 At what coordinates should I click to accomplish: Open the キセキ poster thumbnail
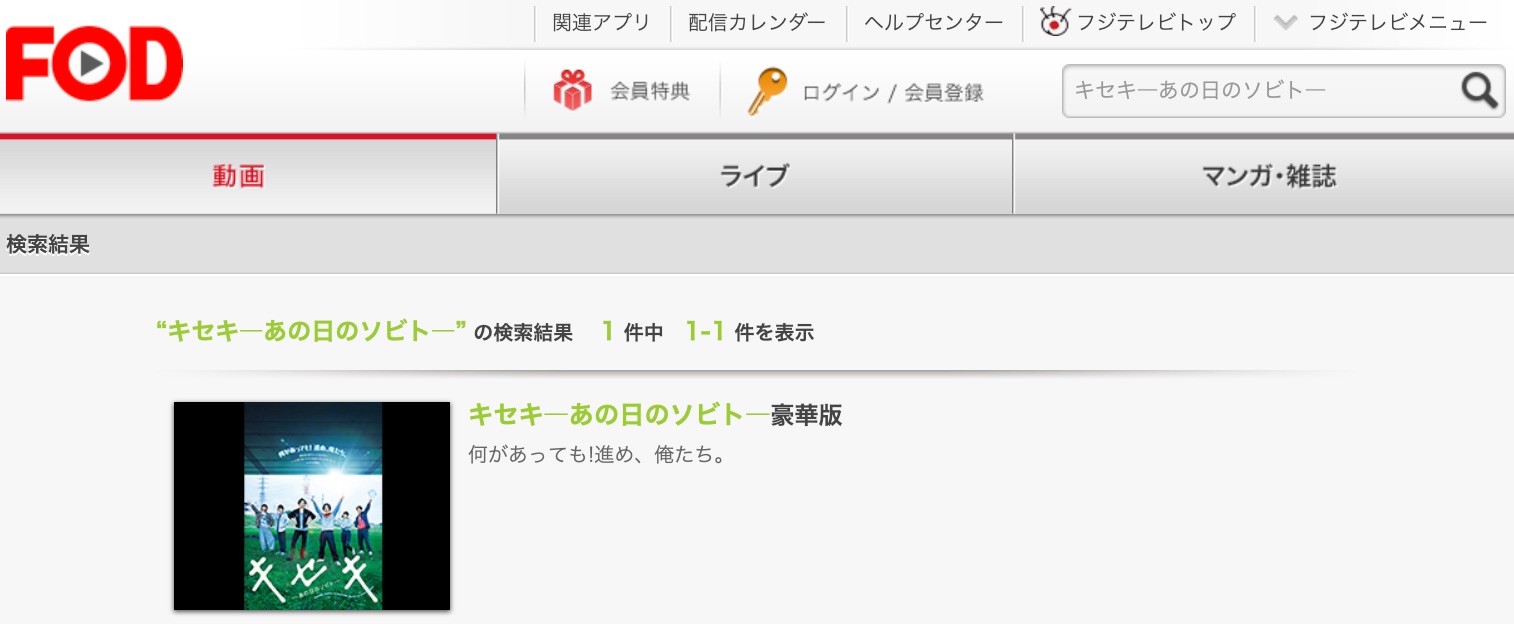[312, 506]
